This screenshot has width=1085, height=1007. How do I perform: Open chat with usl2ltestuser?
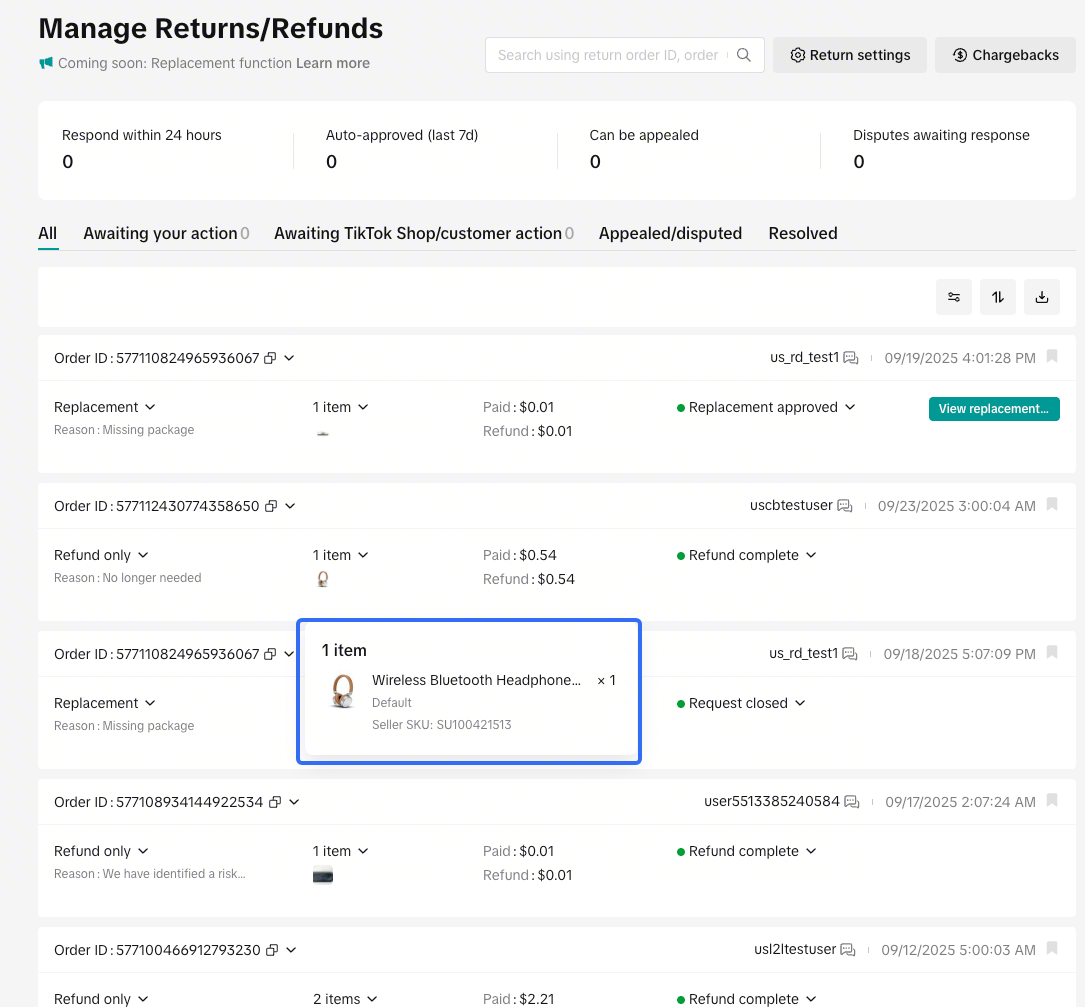848,950
